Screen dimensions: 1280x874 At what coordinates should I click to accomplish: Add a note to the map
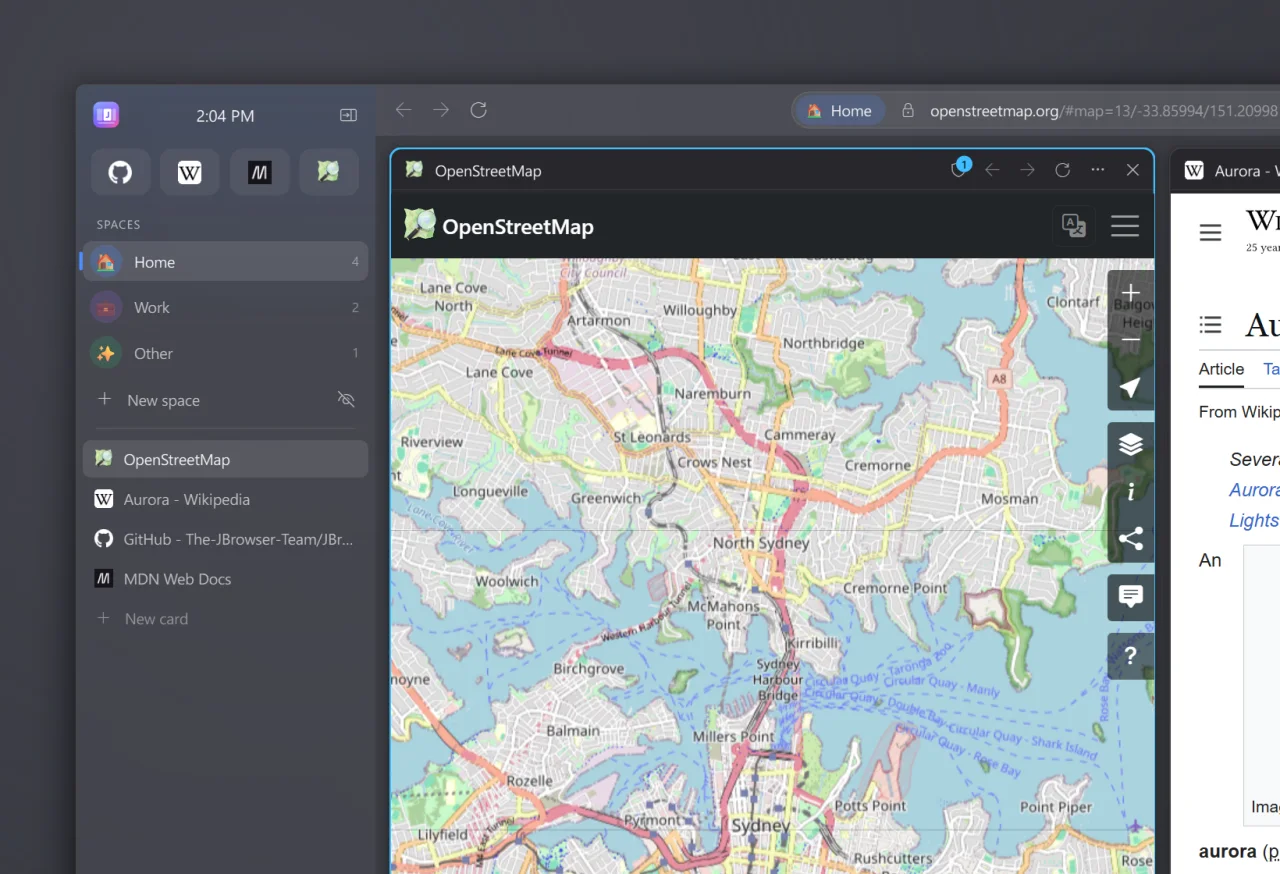tap(1131, 597)
